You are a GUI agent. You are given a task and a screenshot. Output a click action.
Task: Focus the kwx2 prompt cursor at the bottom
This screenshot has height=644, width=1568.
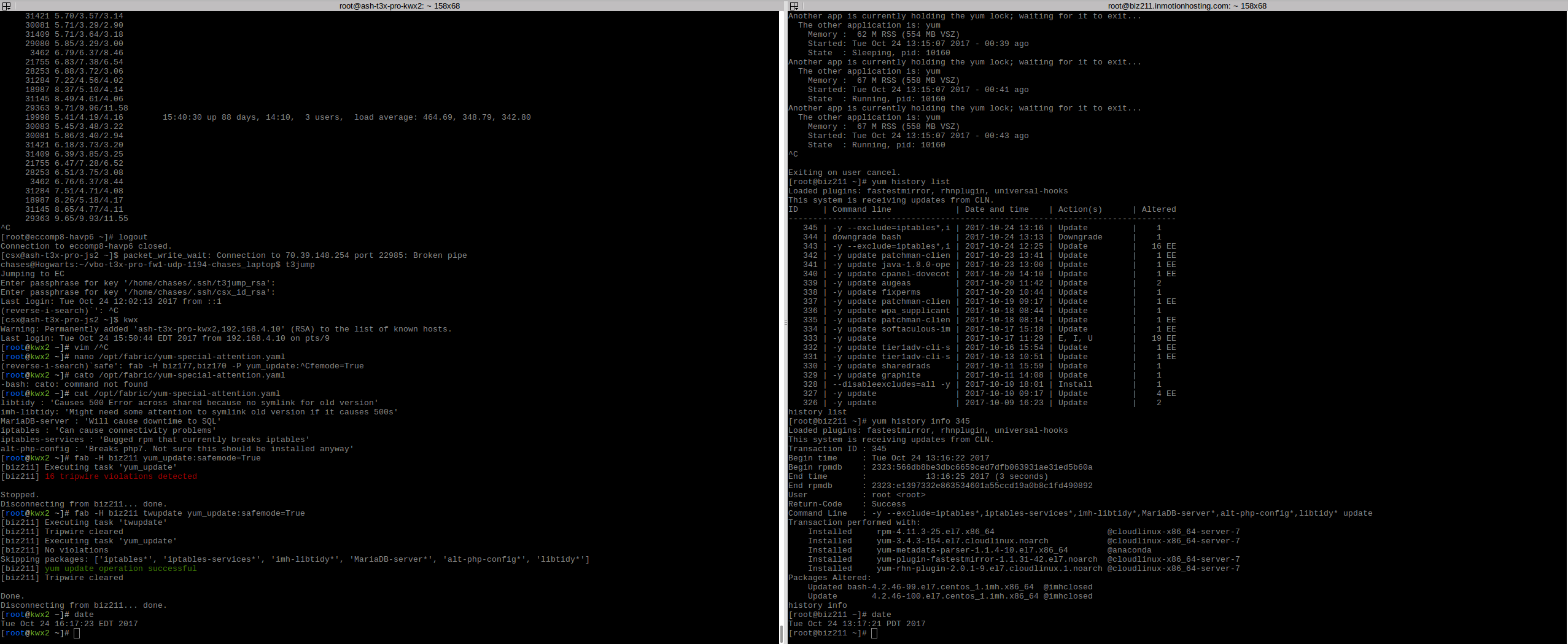(77, 633)
